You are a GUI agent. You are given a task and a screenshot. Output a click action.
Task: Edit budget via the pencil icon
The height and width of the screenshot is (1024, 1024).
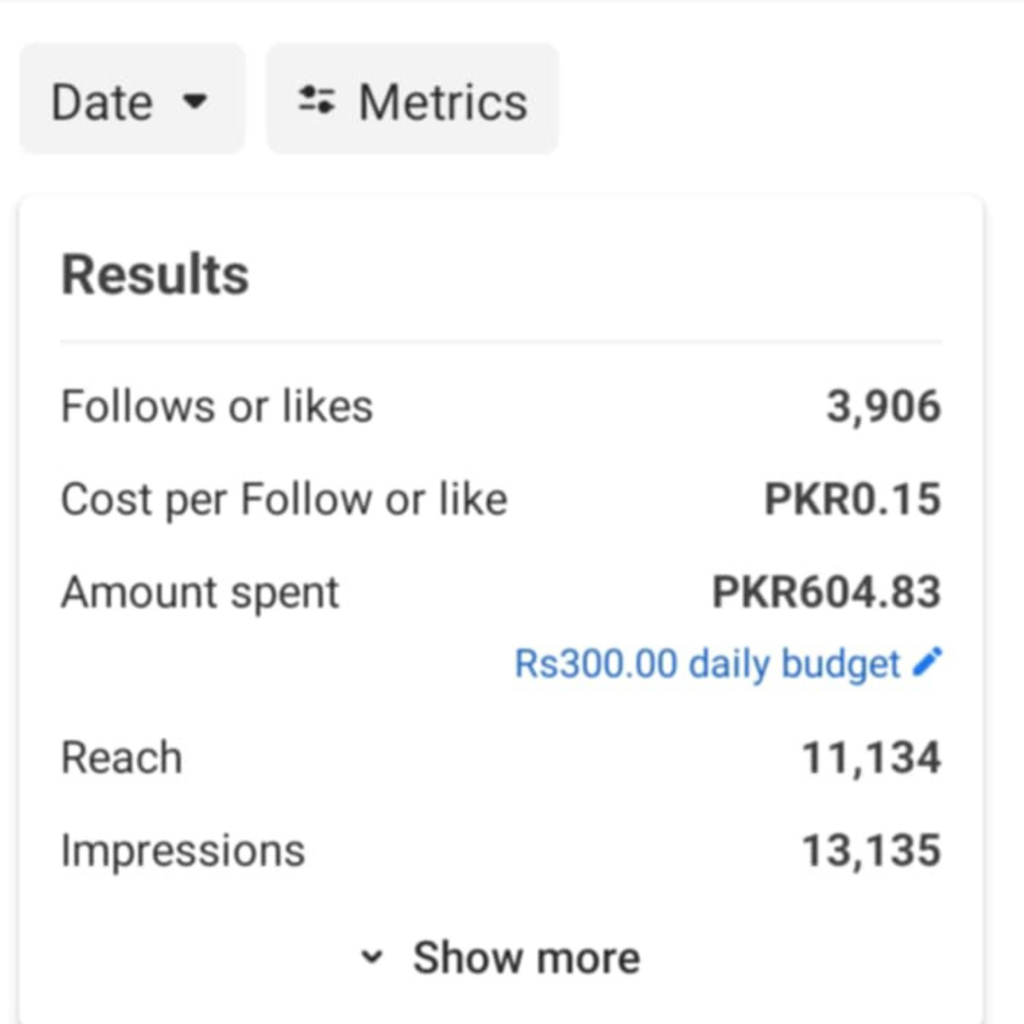tap(927, 662)
